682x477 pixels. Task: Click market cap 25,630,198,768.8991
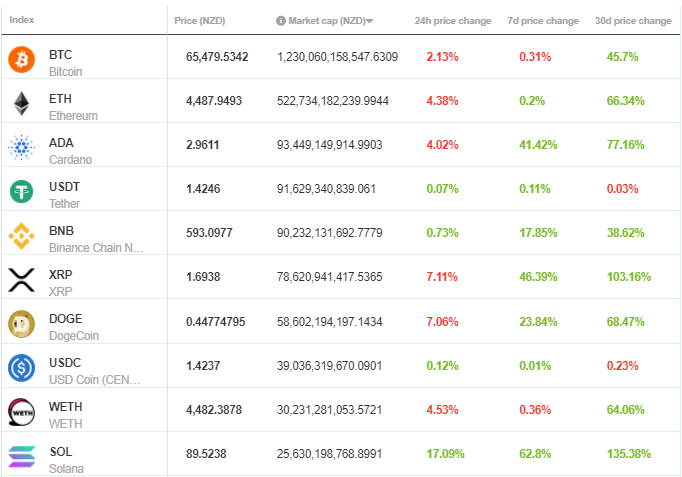click(329, 454)
